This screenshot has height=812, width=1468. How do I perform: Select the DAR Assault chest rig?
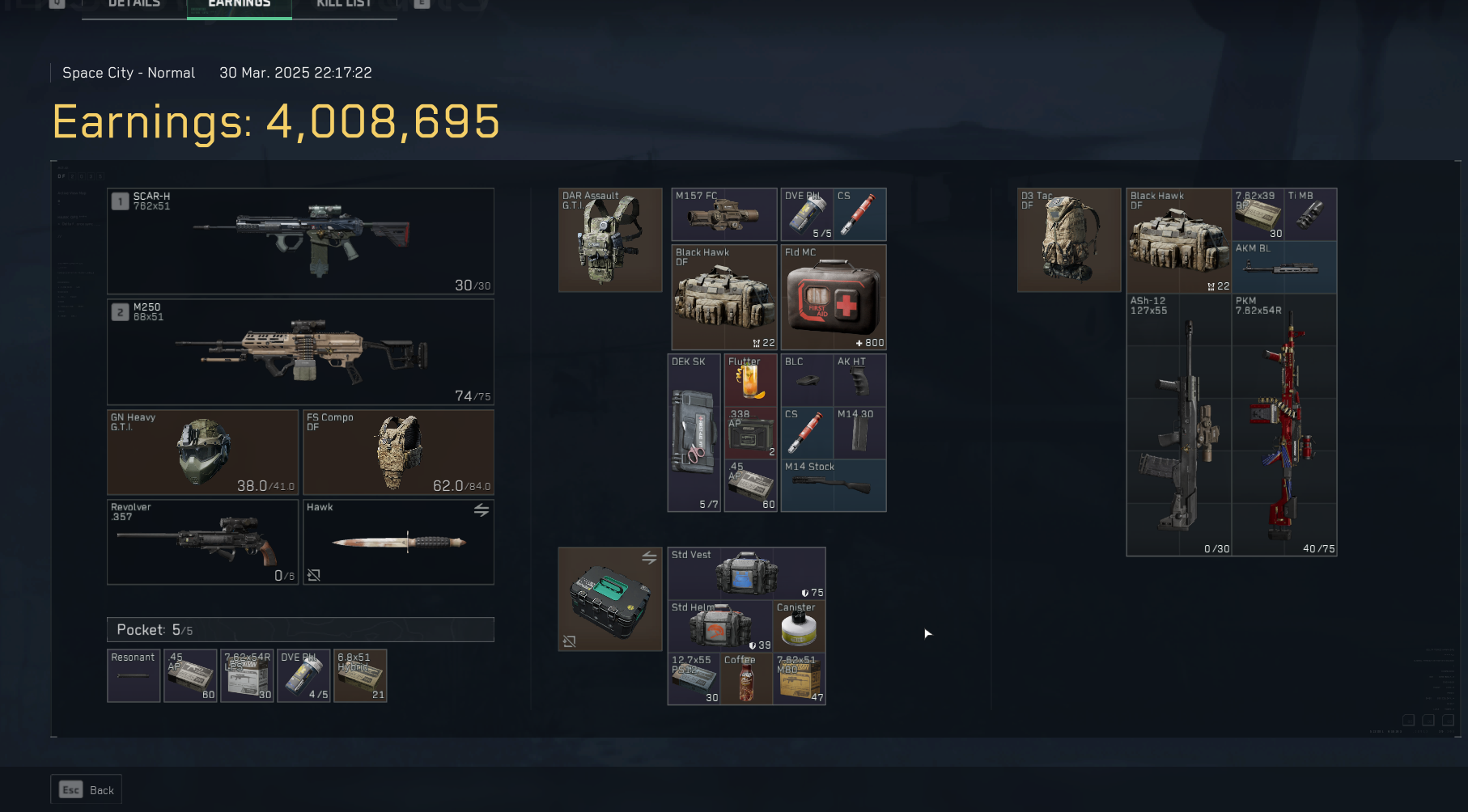(610, 240)
